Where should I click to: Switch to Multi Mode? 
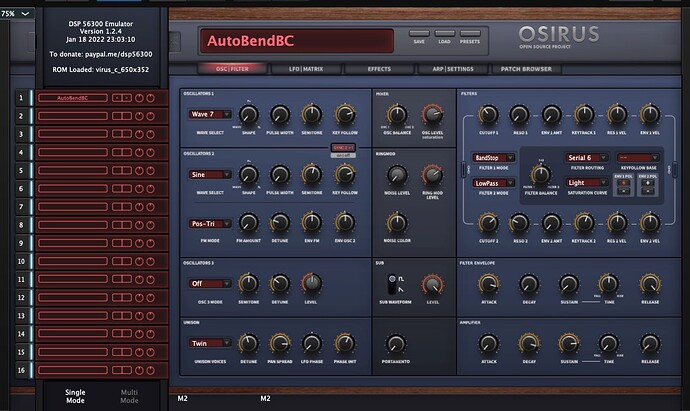click(x=129, y=396)
